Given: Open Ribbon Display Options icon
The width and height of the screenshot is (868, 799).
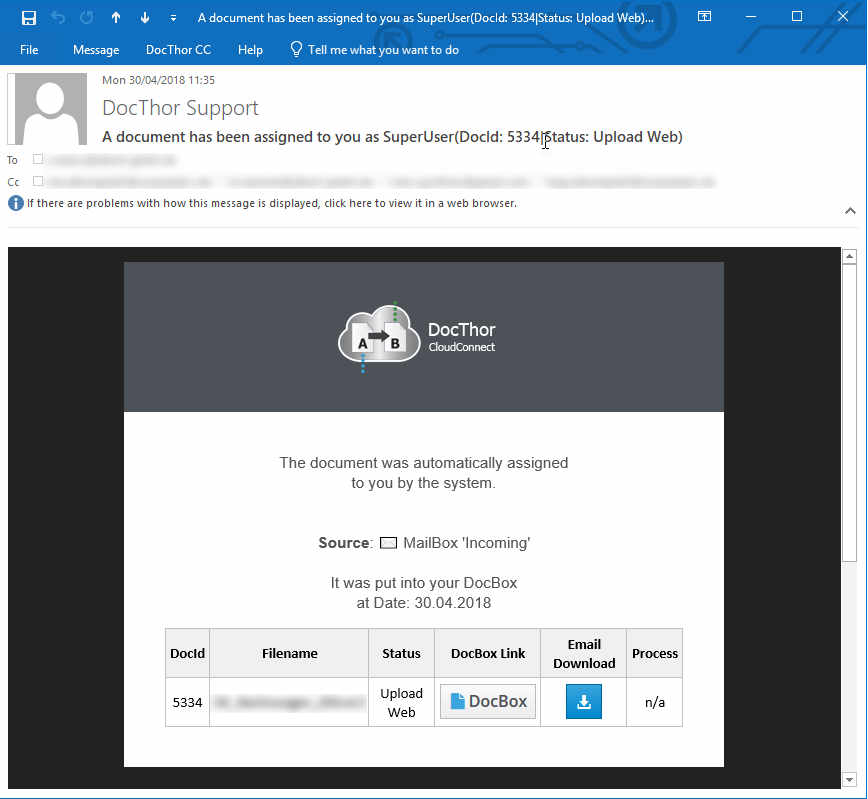Looking at the screenshot, I should point(704,17).
